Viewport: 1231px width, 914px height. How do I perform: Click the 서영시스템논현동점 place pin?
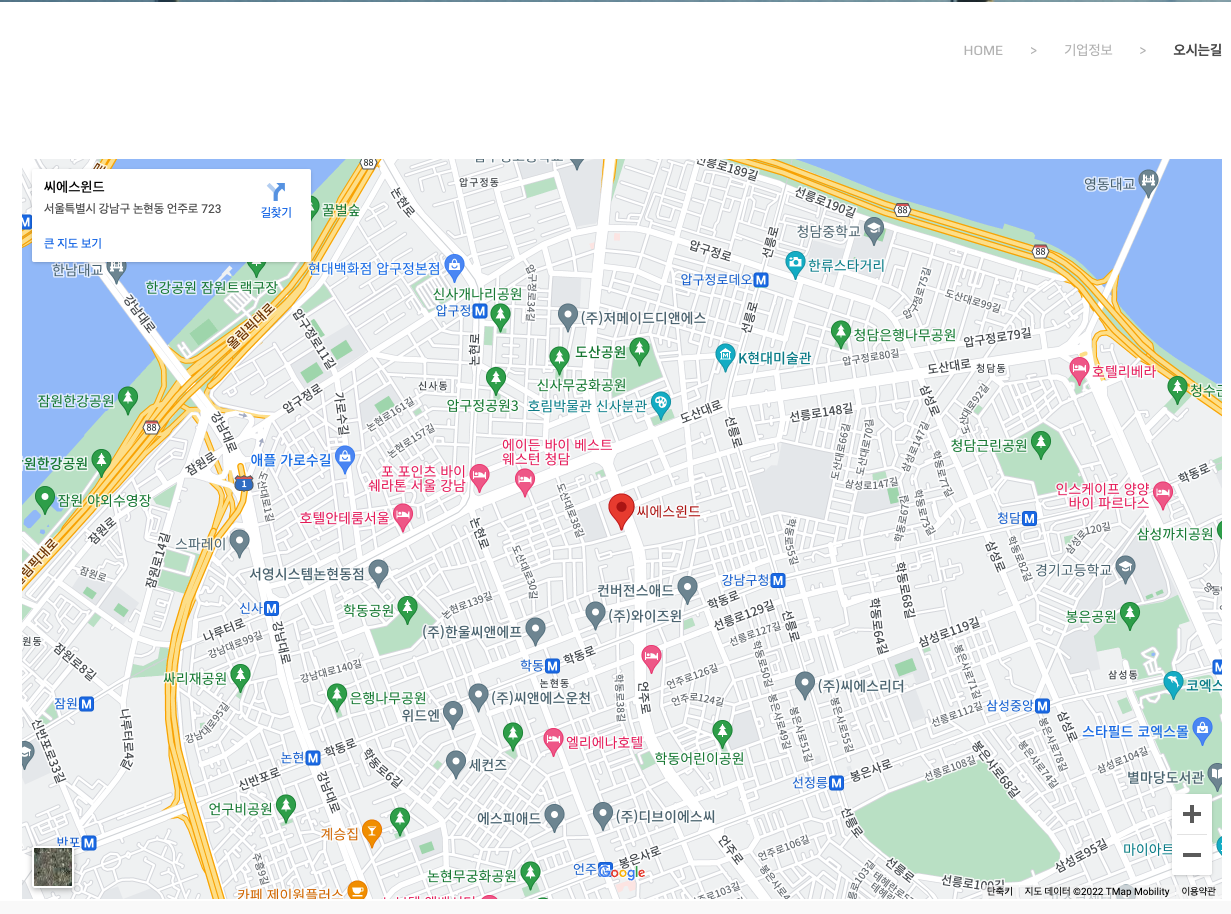[x=378, y=573]
